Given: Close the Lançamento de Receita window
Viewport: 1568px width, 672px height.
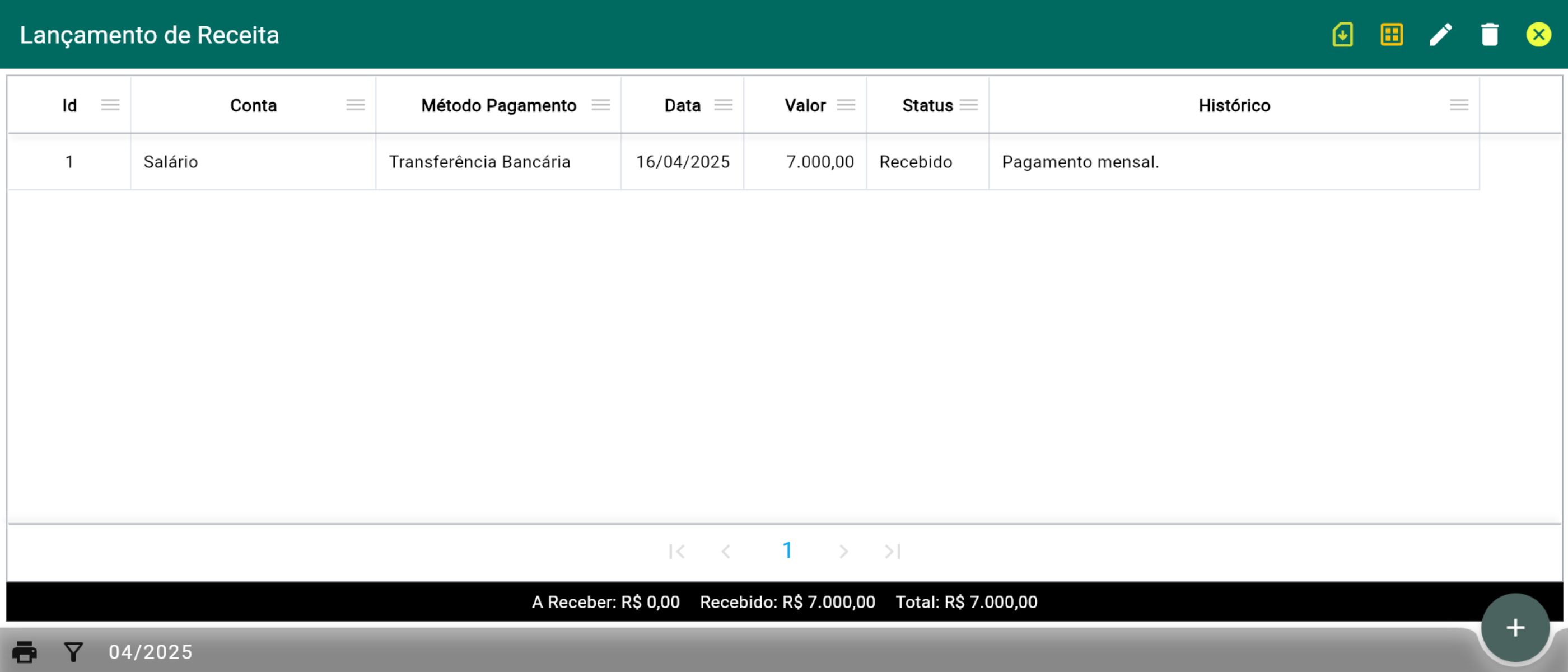Looking at the screenshot, I should point(1538,35).
